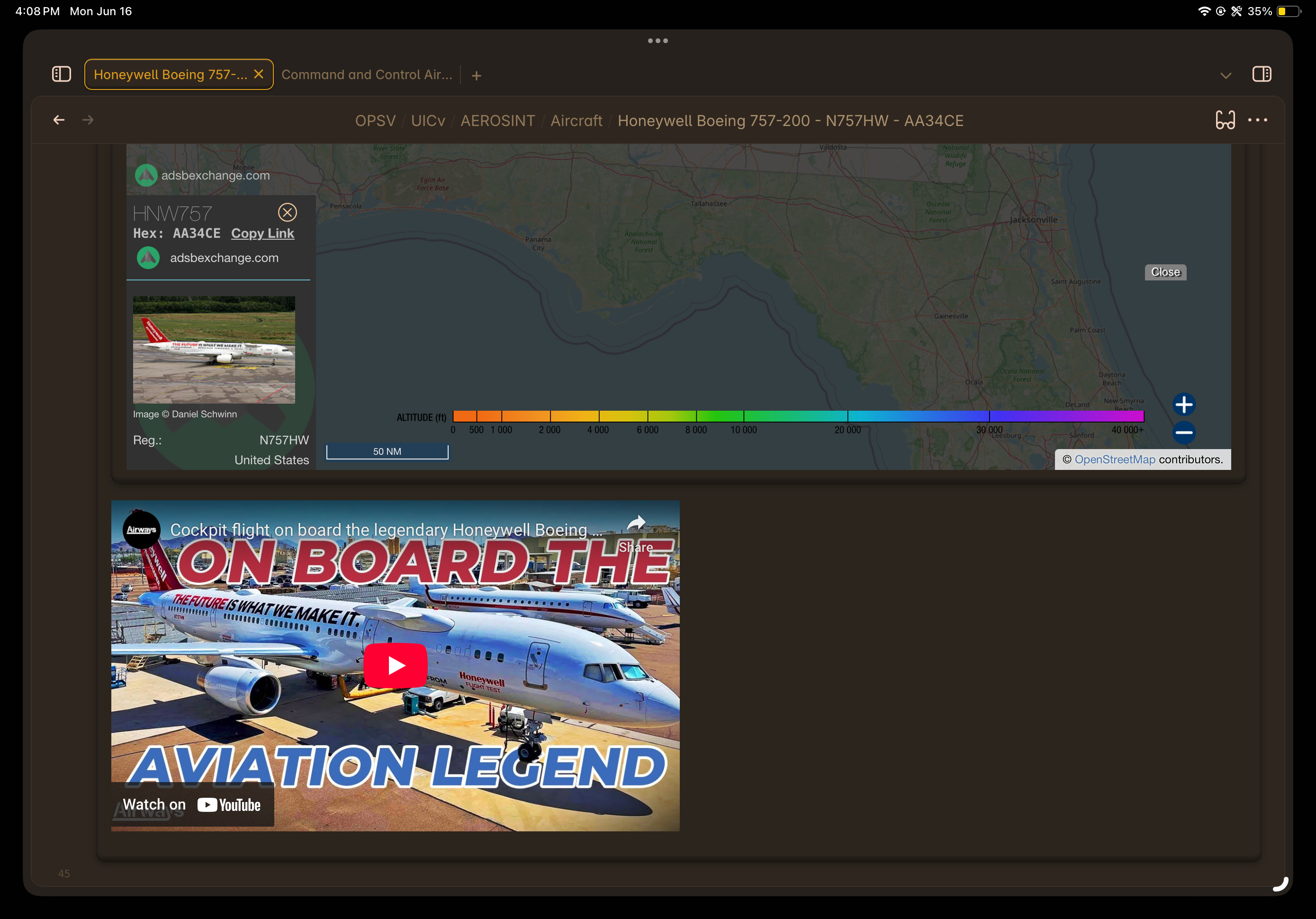Open window three-dot multitasking menu at top
Viewport: 1316px width, 919px height.
coord(658,41)
